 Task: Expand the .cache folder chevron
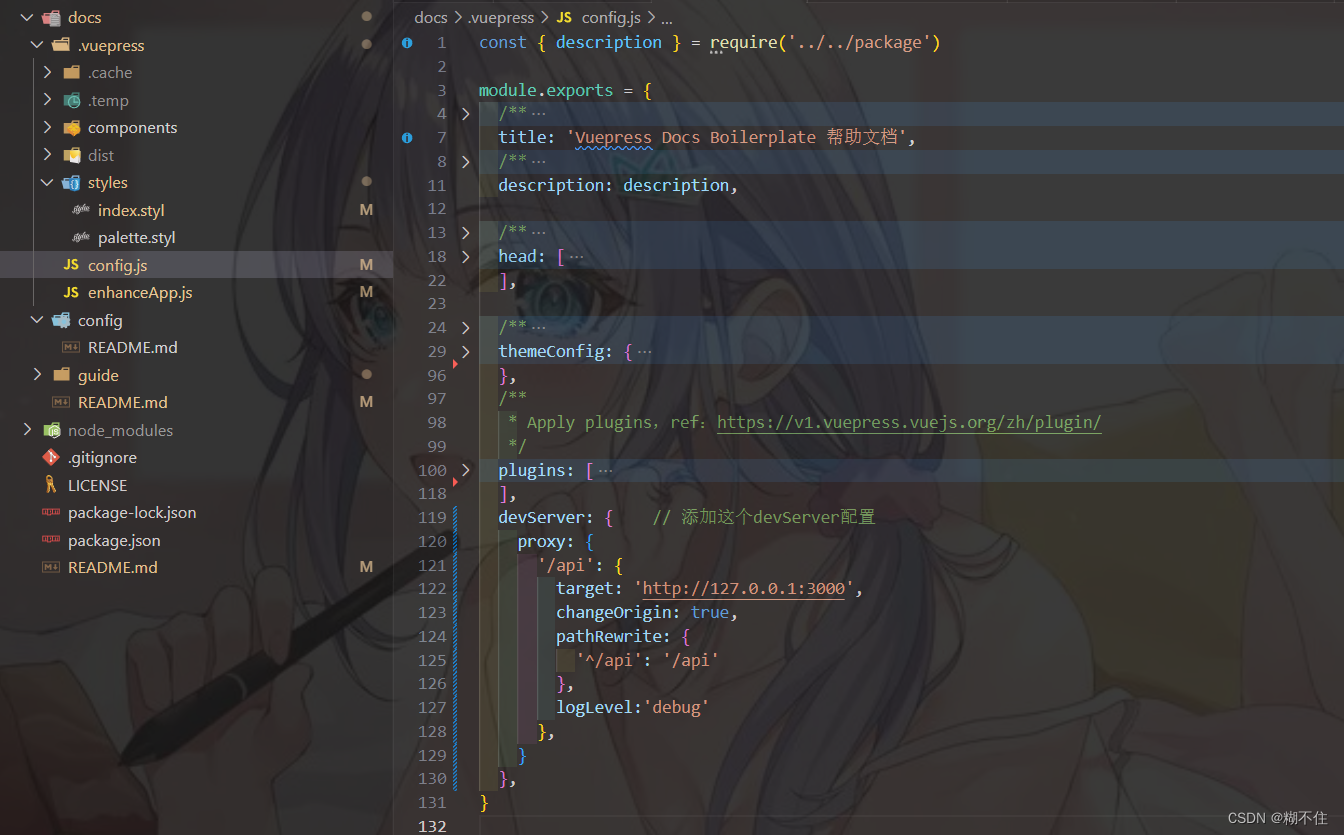(47, 72)
